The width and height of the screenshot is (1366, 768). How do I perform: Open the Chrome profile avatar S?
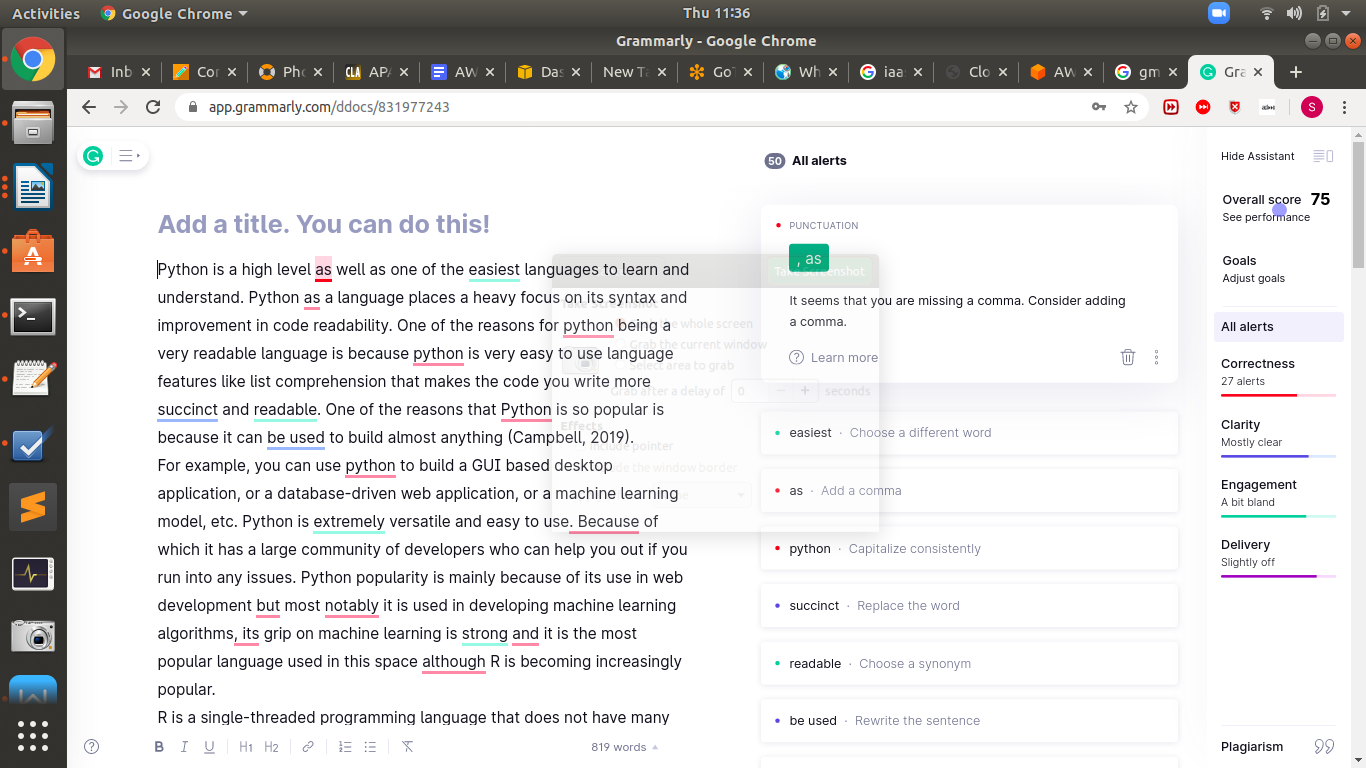(x=1311, y=107)
